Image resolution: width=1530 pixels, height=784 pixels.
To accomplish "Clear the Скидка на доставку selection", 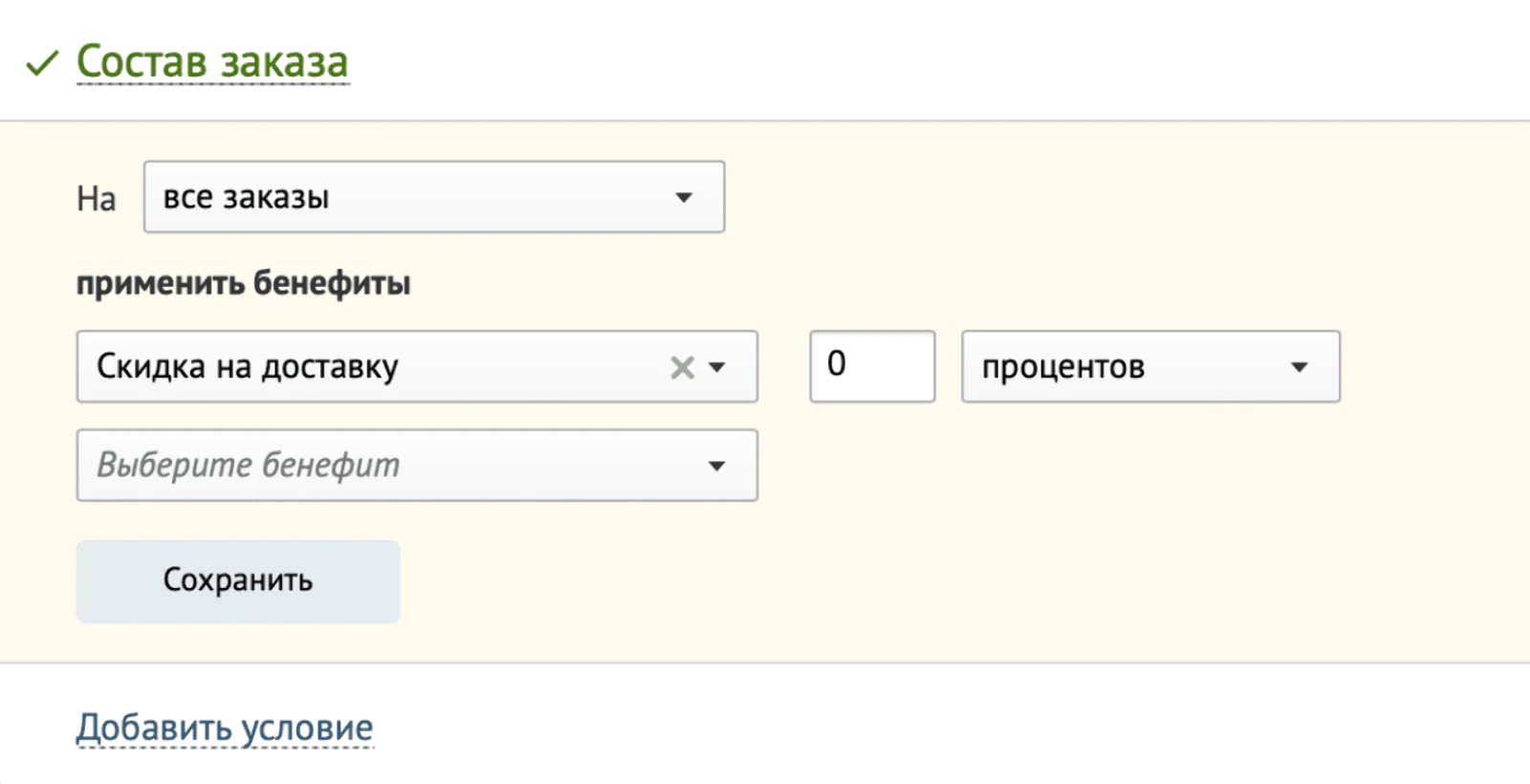I will click(682, 367).
